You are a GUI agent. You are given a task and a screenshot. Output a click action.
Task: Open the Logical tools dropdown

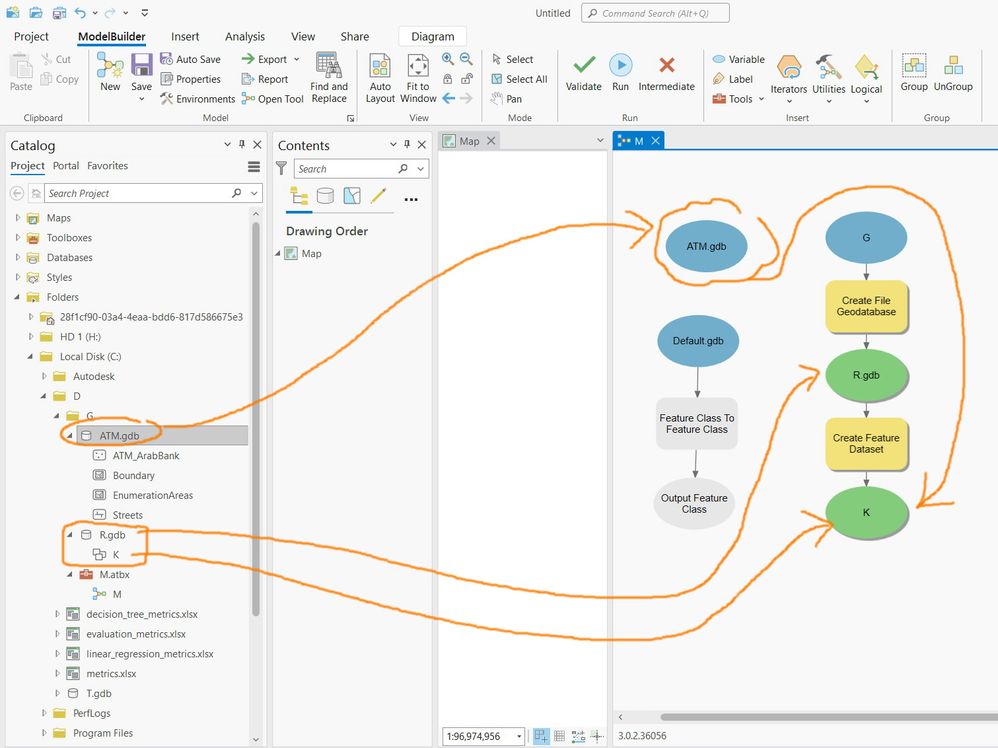866,79
